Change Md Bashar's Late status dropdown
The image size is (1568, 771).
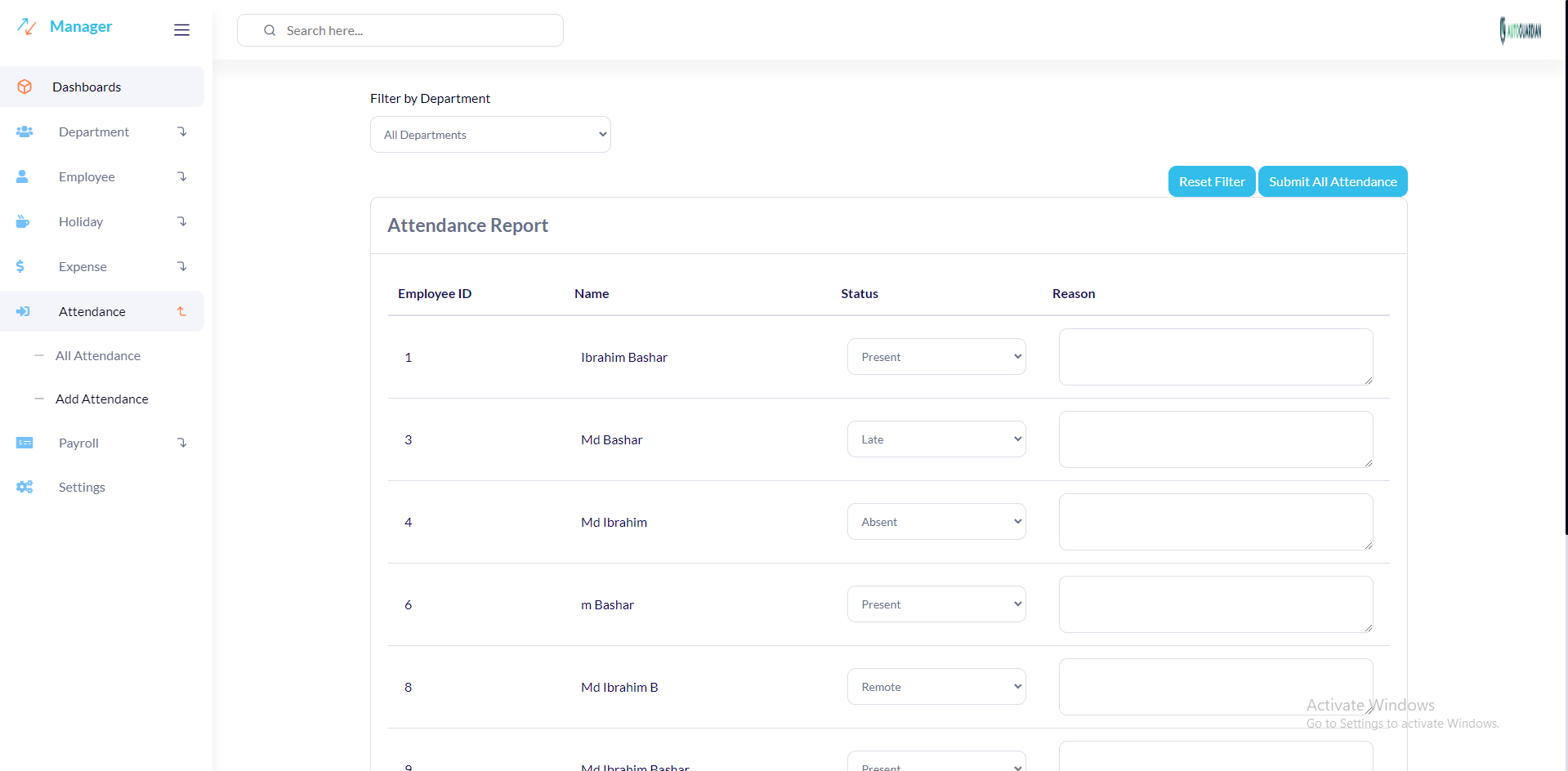[x=936, y=439]
